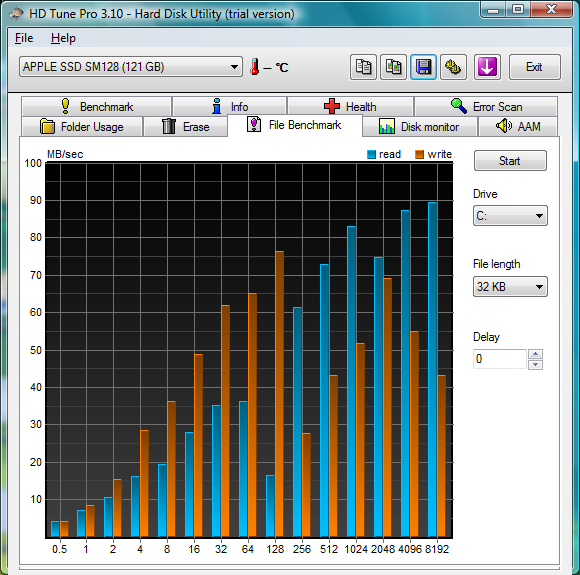Open the Help menu
Image resolution: width=580 pixels, height=575 pixels.
(x=63, y=38)
